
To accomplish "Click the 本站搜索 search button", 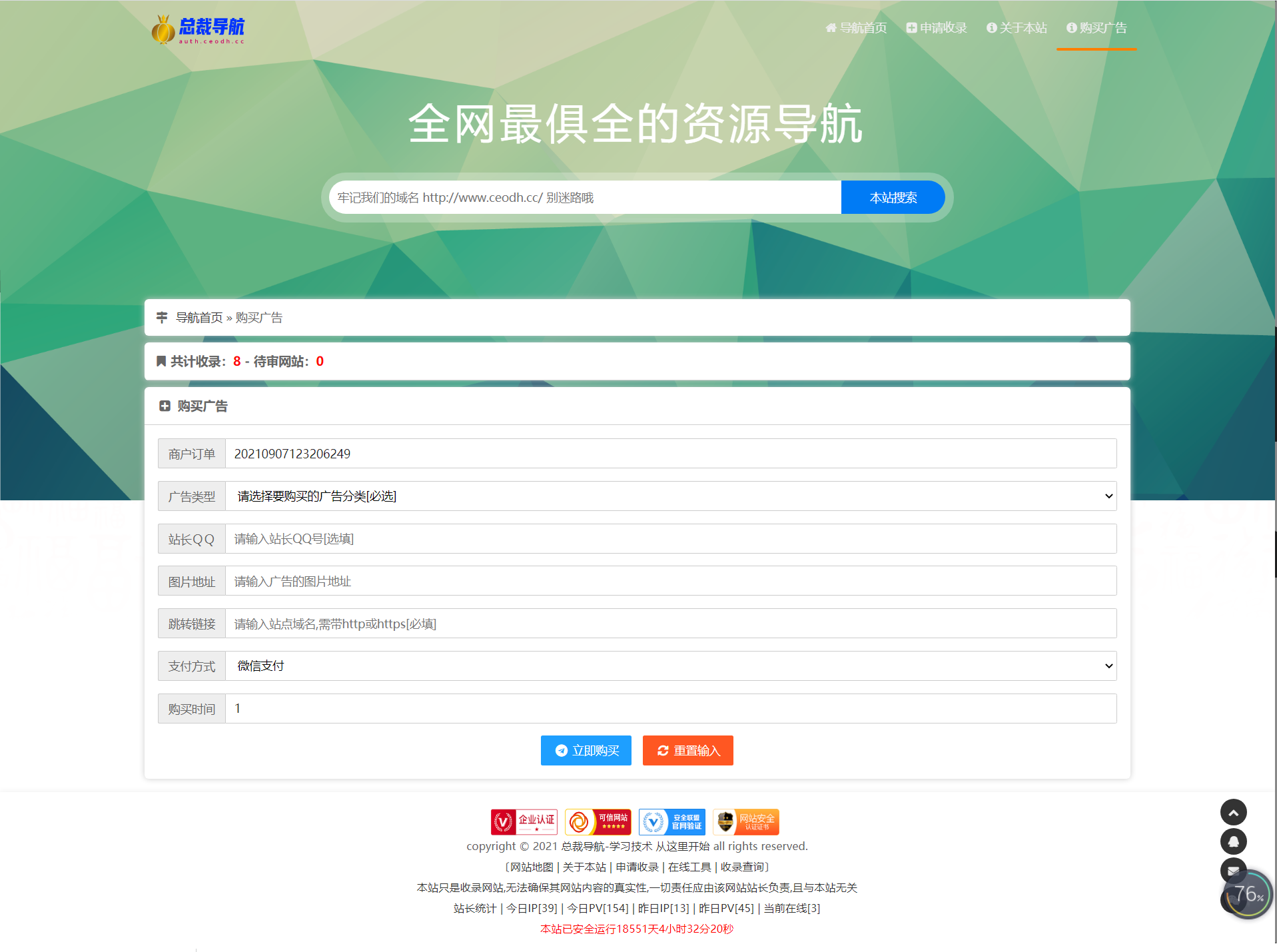I will tap(893, 197).
